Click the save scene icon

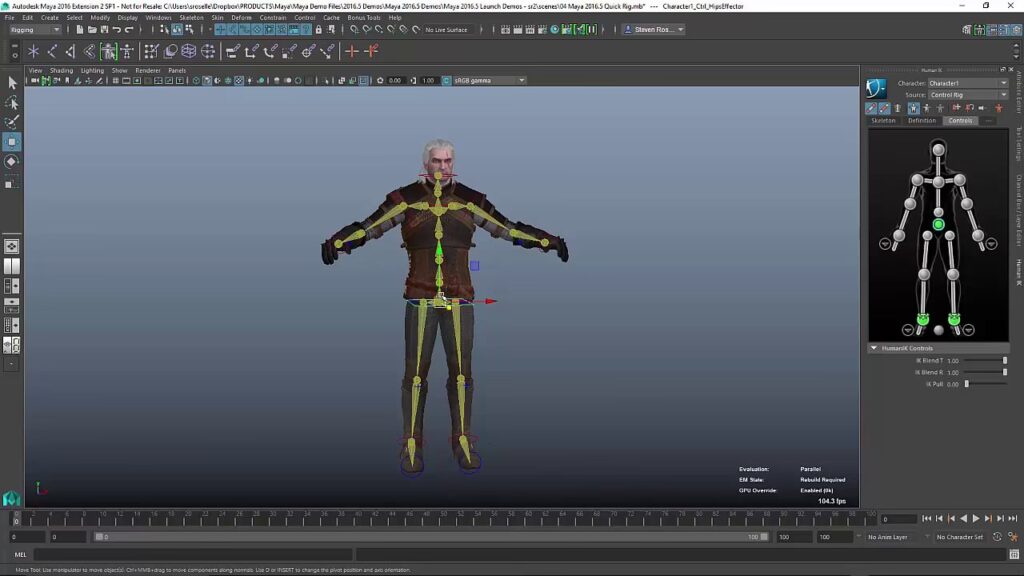point(104,29)
